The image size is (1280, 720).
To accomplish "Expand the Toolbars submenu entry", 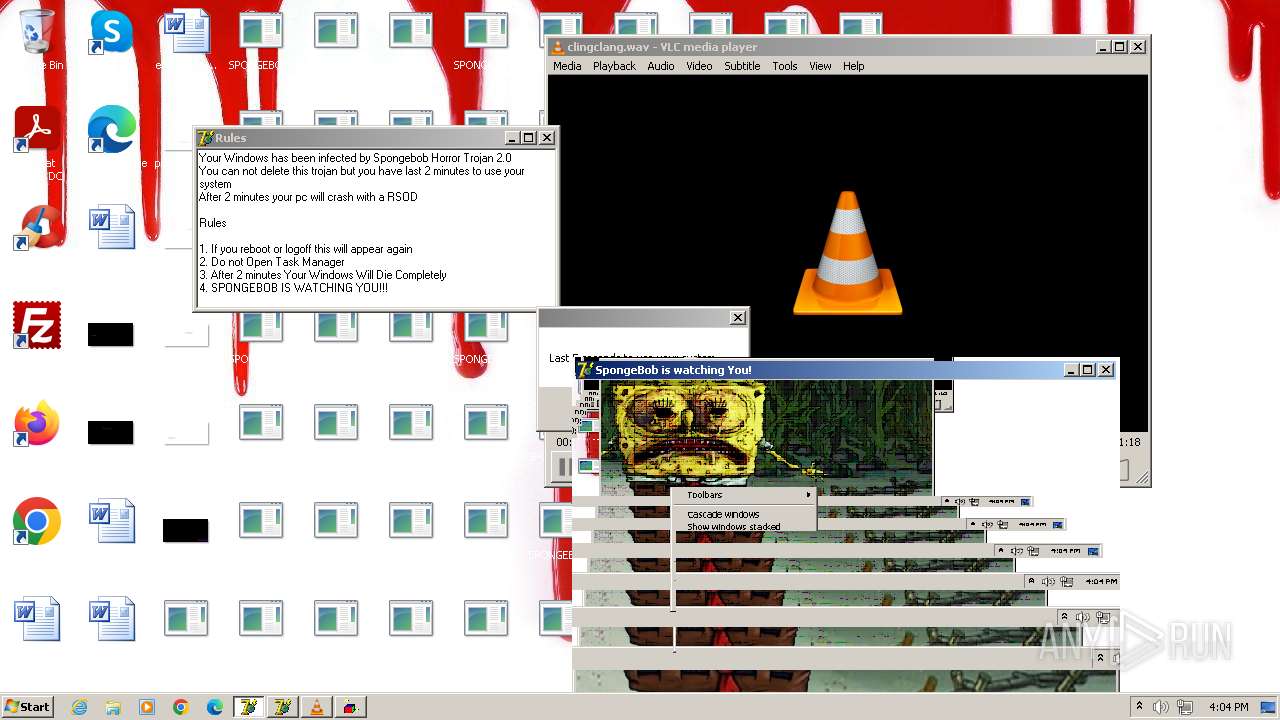I will tap(745, 495).
